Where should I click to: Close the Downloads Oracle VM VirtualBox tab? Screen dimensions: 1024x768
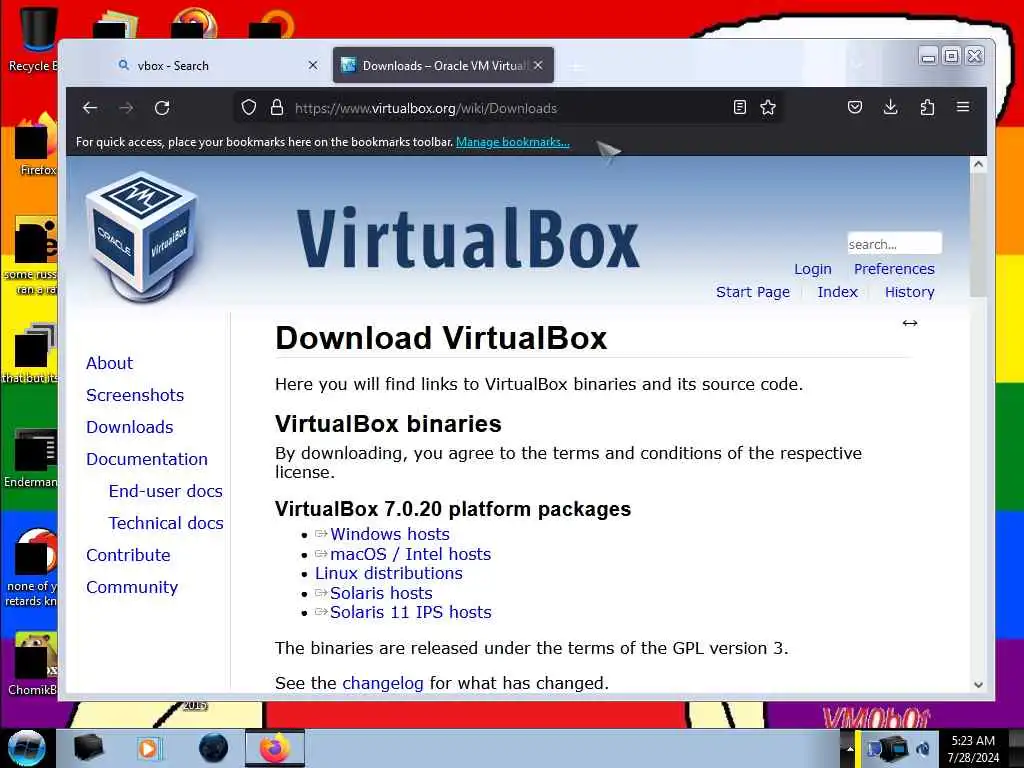click(x=538, y=65)
